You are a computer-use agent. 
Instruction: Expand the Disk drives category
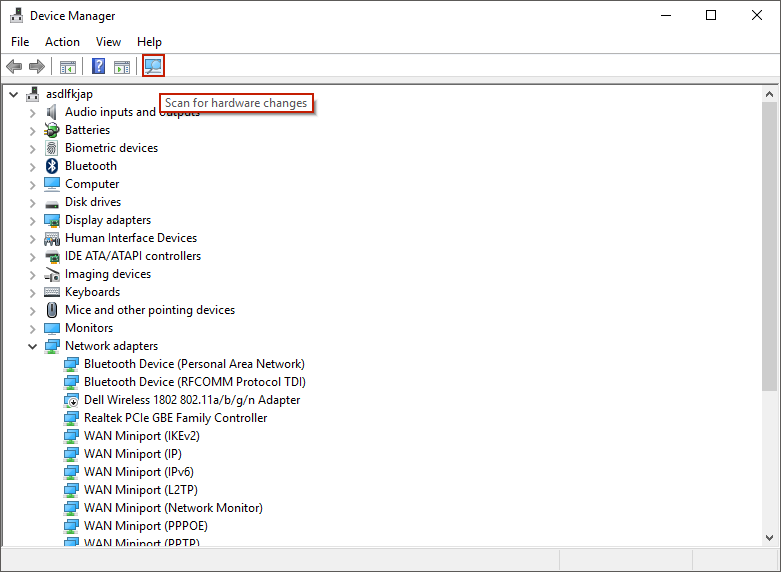[33, 203]
